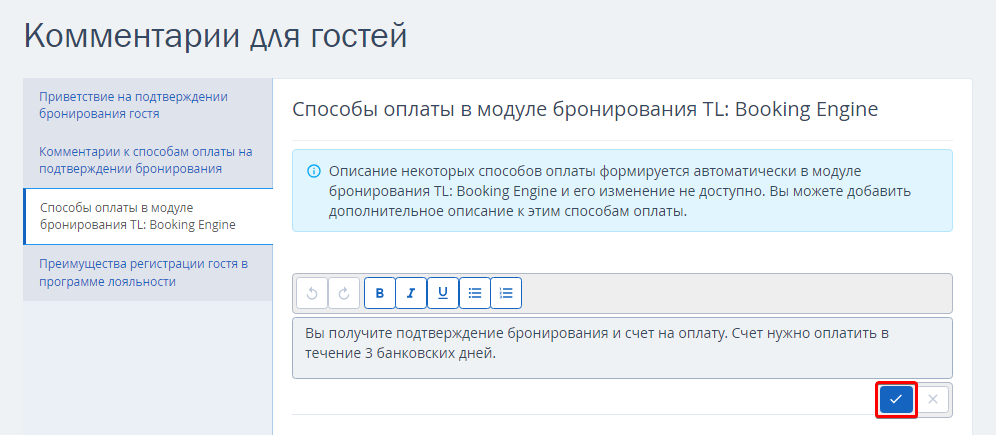The image size is (996, 435).
Task: Click inside the payment comment text area
Action: point(622,348)
